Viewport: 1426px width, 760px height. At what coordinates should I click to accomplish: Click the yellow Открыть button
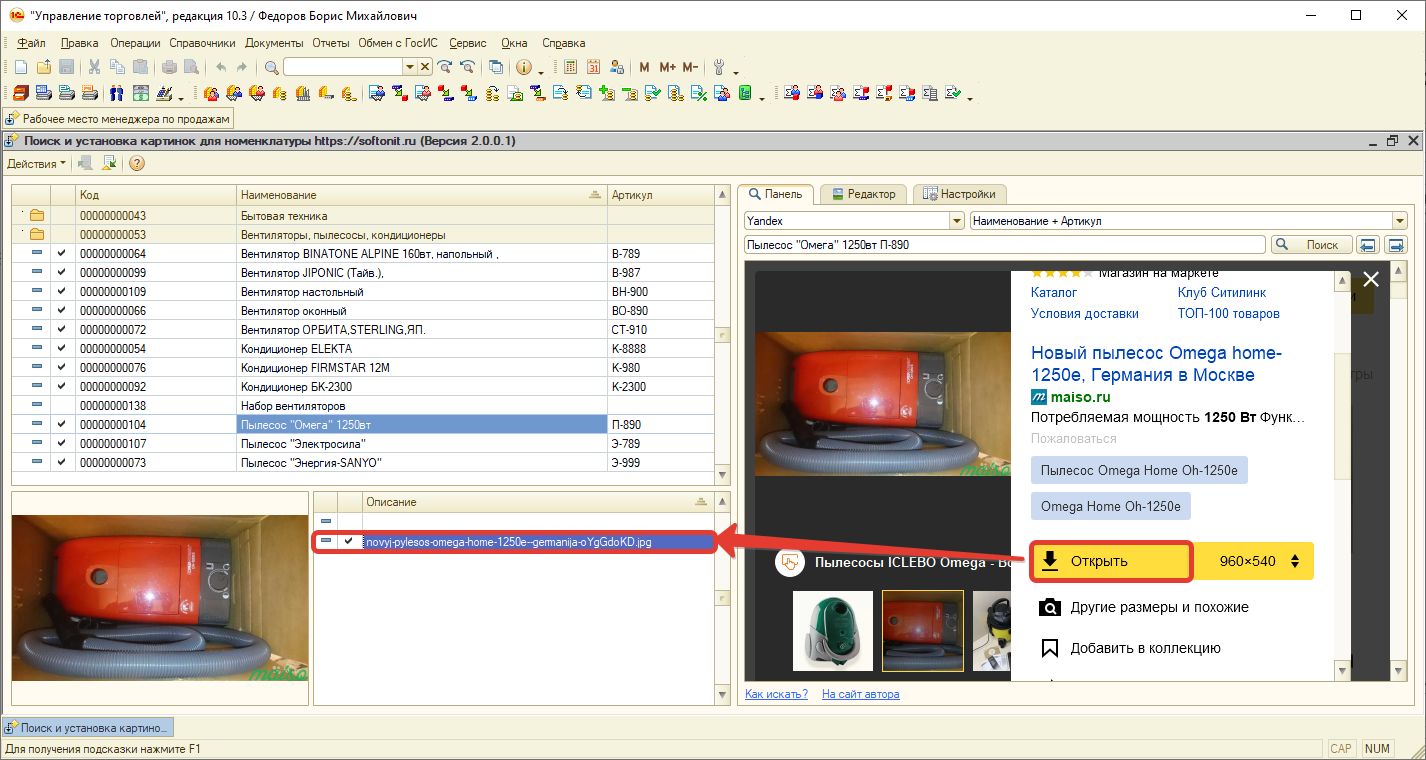[1111, 561]
